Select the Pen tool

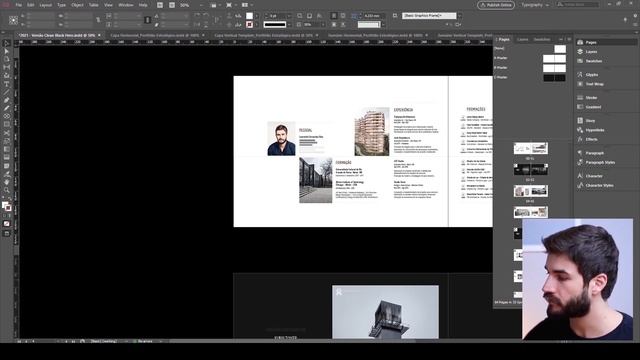6,100
